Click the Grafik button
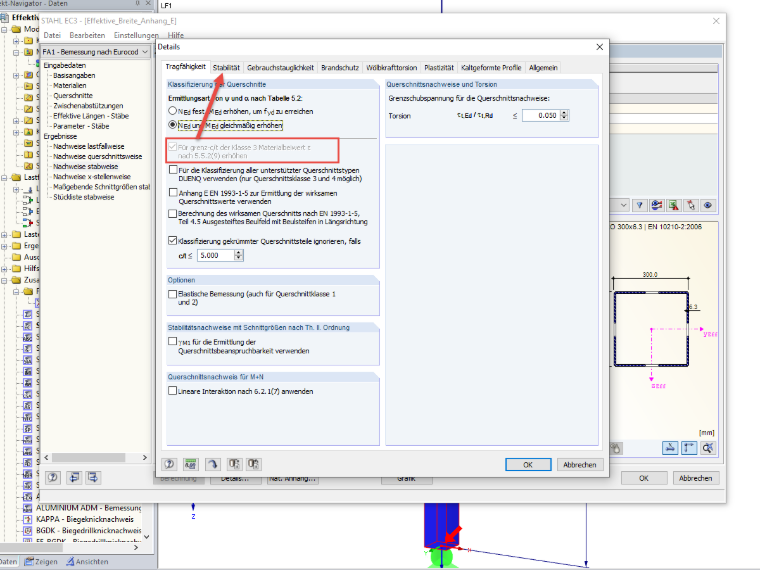Viewport: 760px width, 570px height. pyautogui.click(x=406, y=479)
